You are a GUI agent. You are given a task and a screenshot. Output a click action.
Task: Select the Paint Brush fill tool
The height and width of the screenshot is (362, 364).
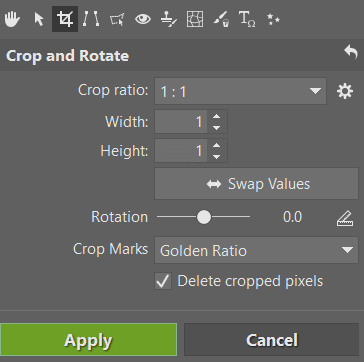[221, 19]
